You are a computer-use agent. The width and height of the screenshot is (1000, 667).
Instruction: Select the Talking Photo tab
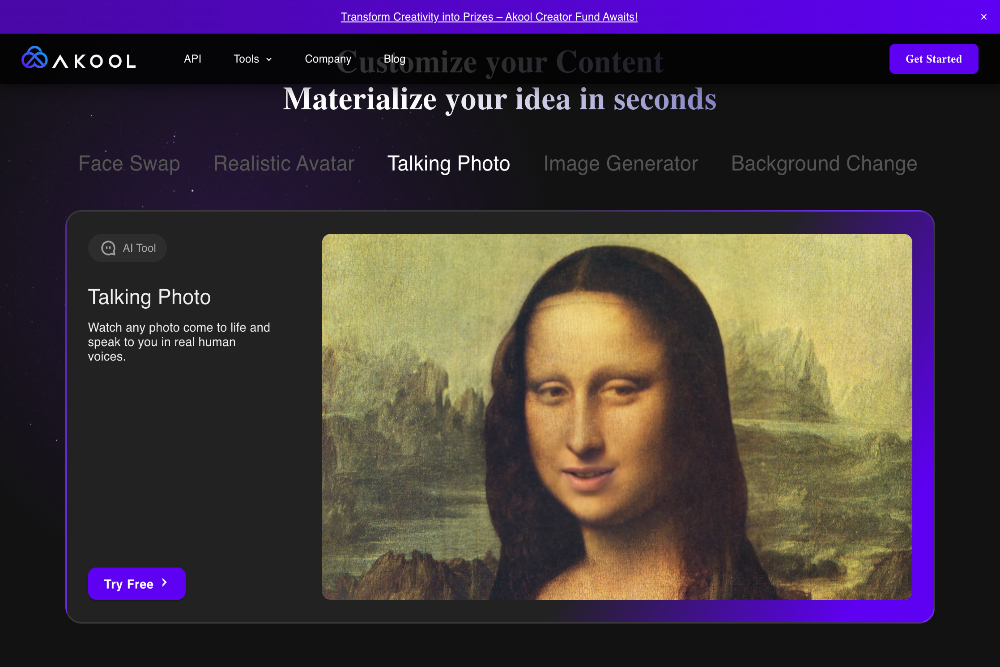click(449, 163)
